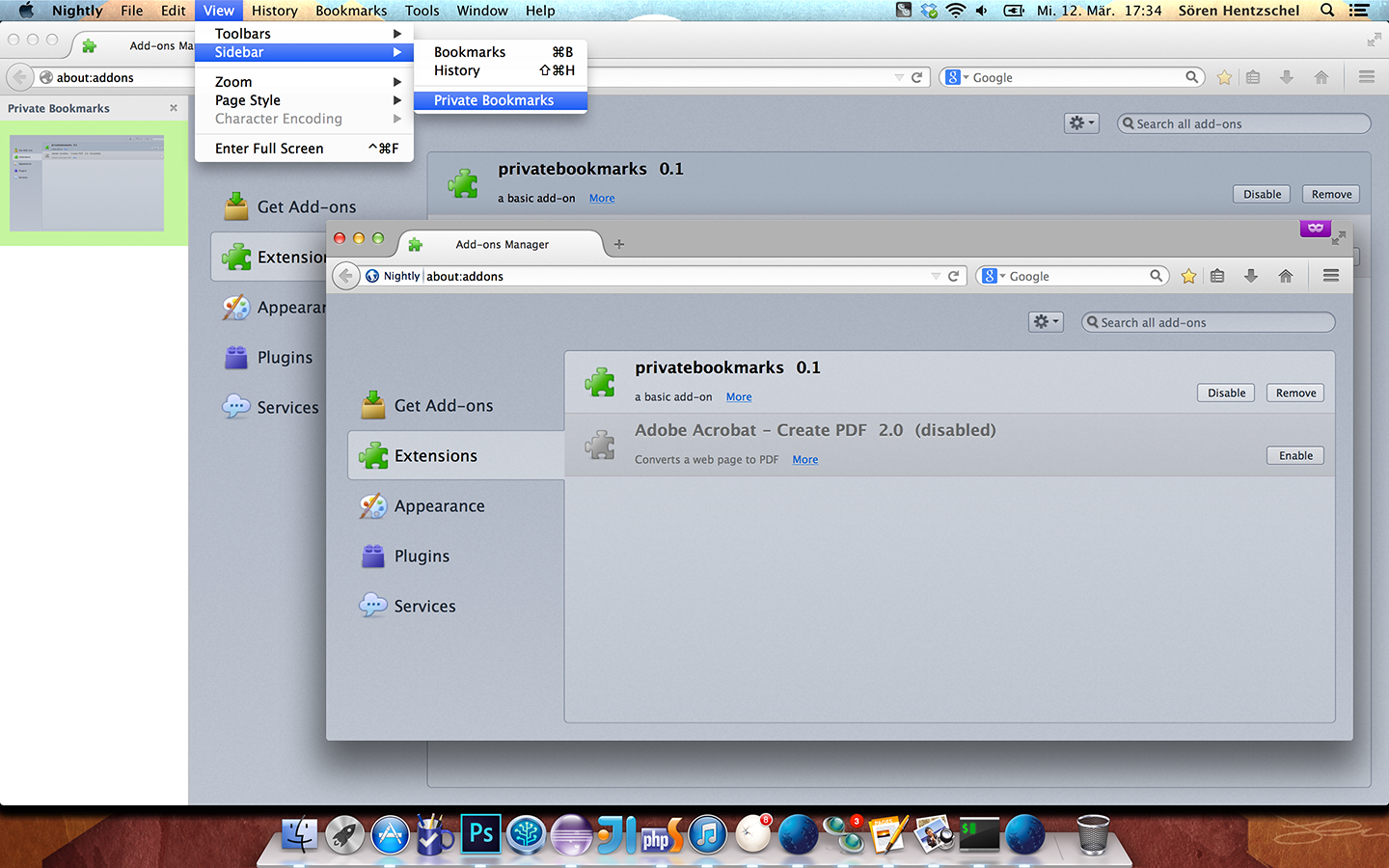Expand the Toolbars submenu
Viewport: 1389px width, 868px height.
tap(304, 34)
